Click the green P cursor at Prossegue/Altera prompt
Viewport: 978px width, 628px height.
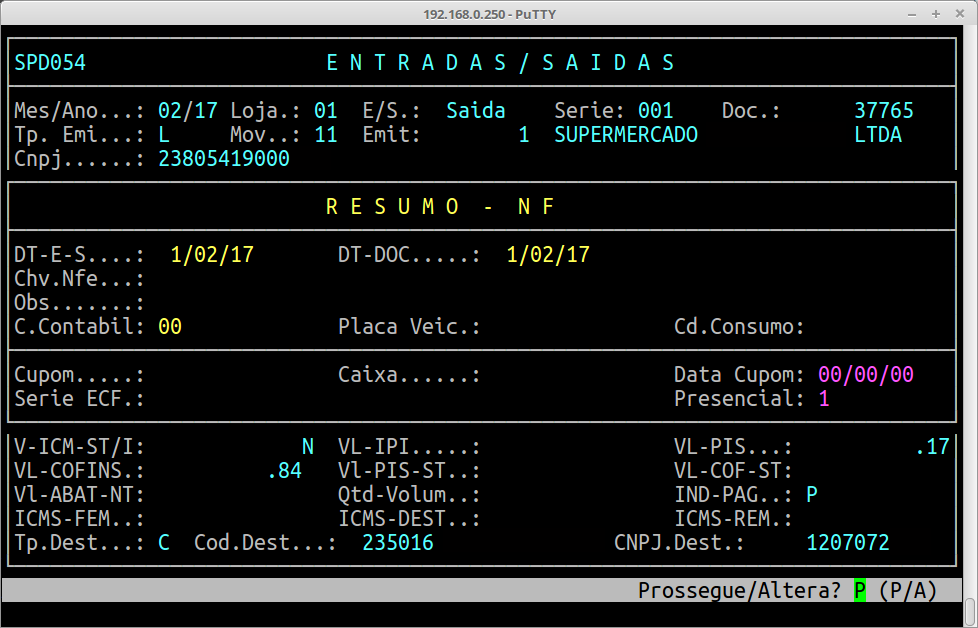(859, 591)
